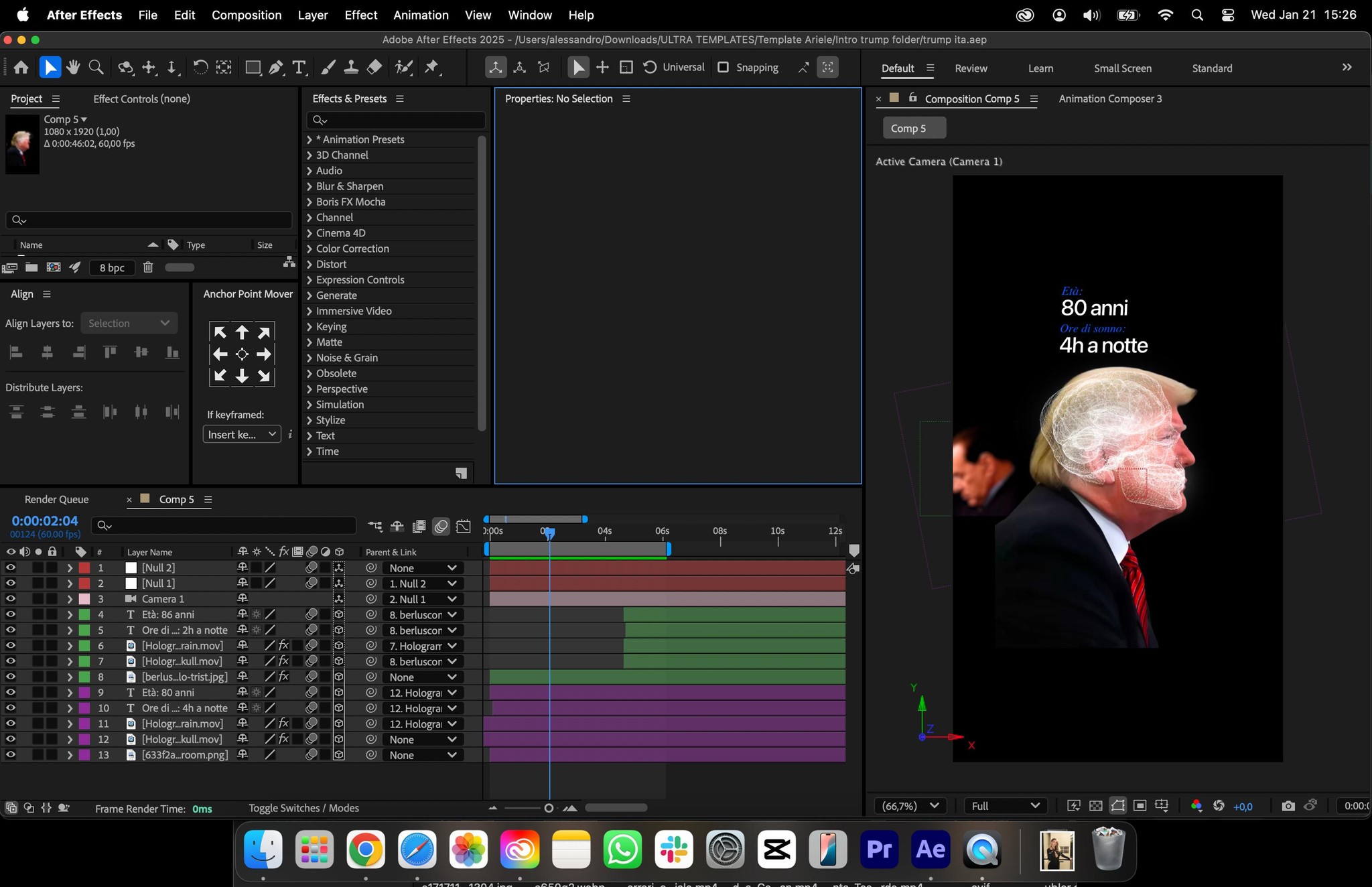Image resolution: width=1372 pixels, height=887 pixels.
Task: Select the Zoom tool in toolbar
Action: (x=96, y=67)
